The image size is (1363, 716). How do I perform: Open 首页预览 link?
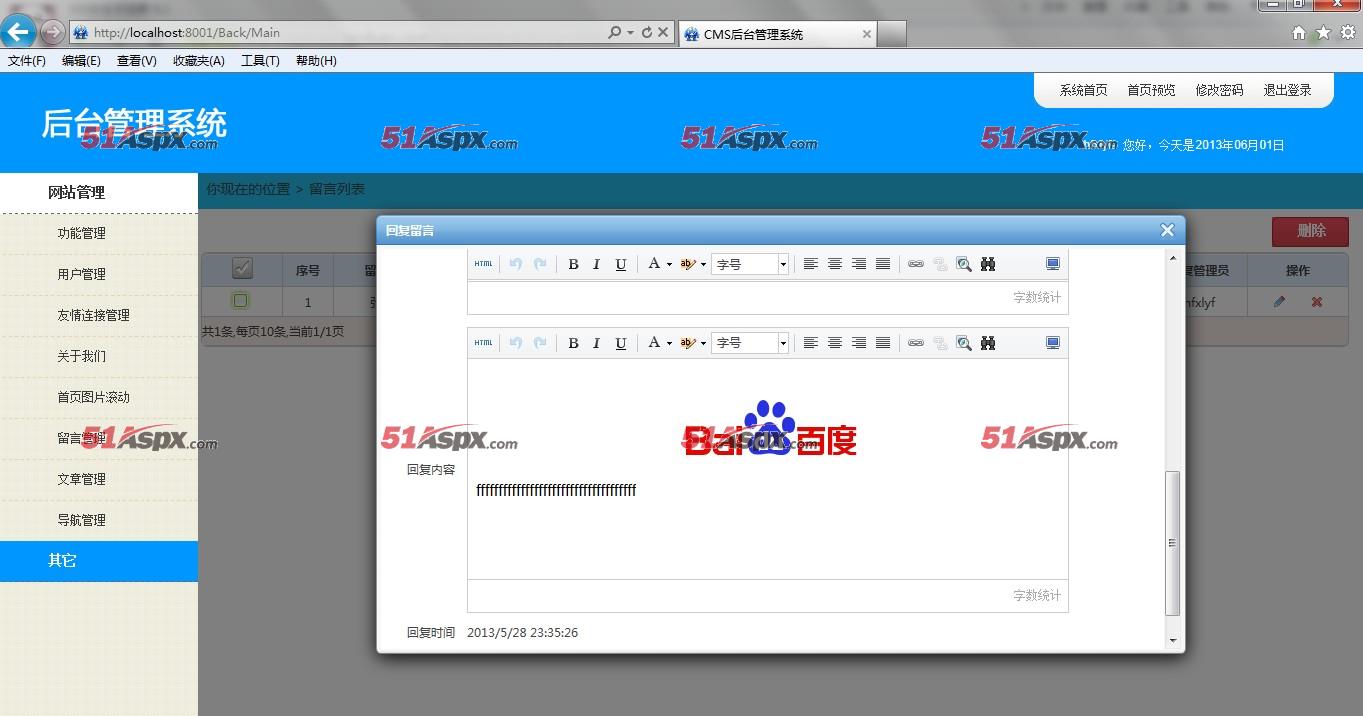tap(1152, 90)
